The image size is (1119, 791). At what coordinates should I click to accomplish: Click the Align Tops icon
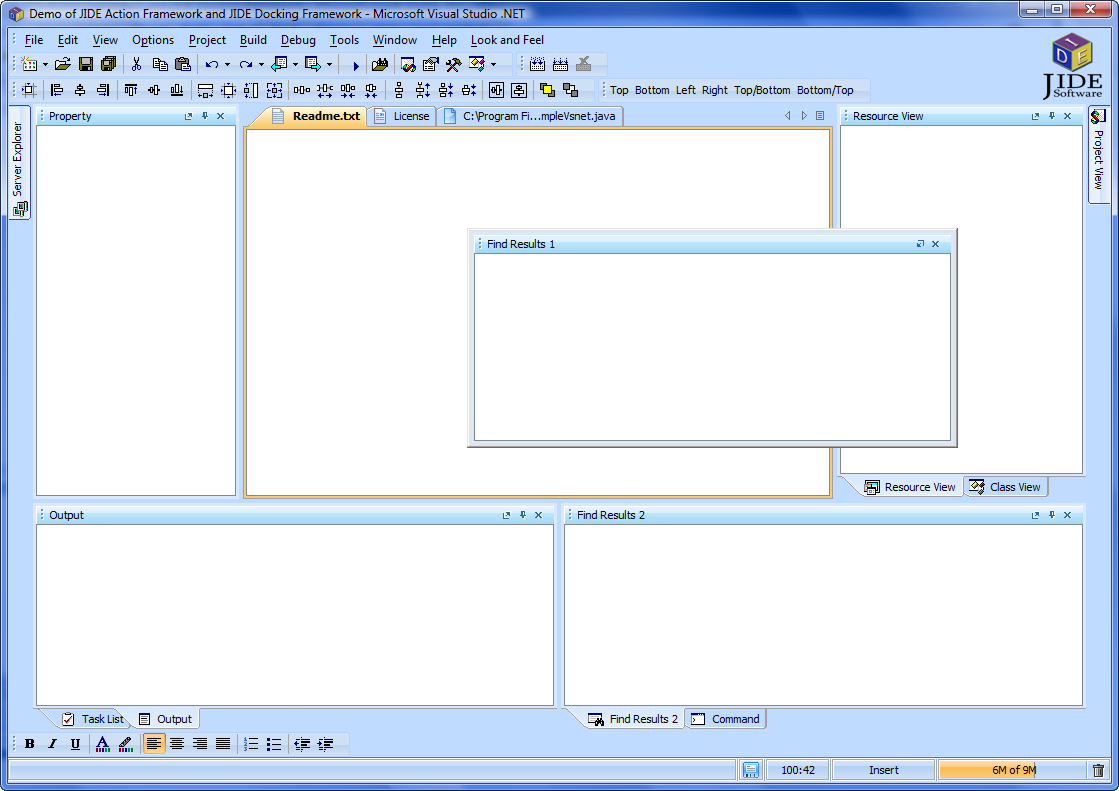(x=131, y=90)
